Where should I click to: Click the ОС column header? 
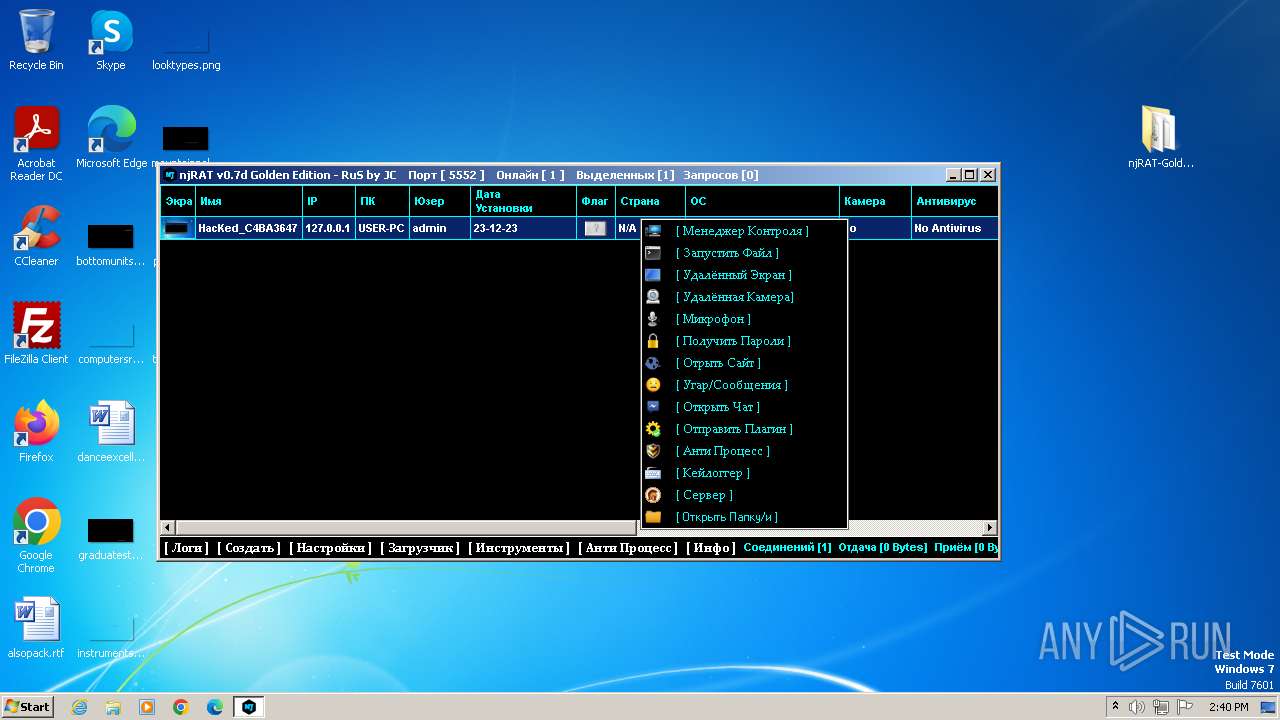(763, 201)
